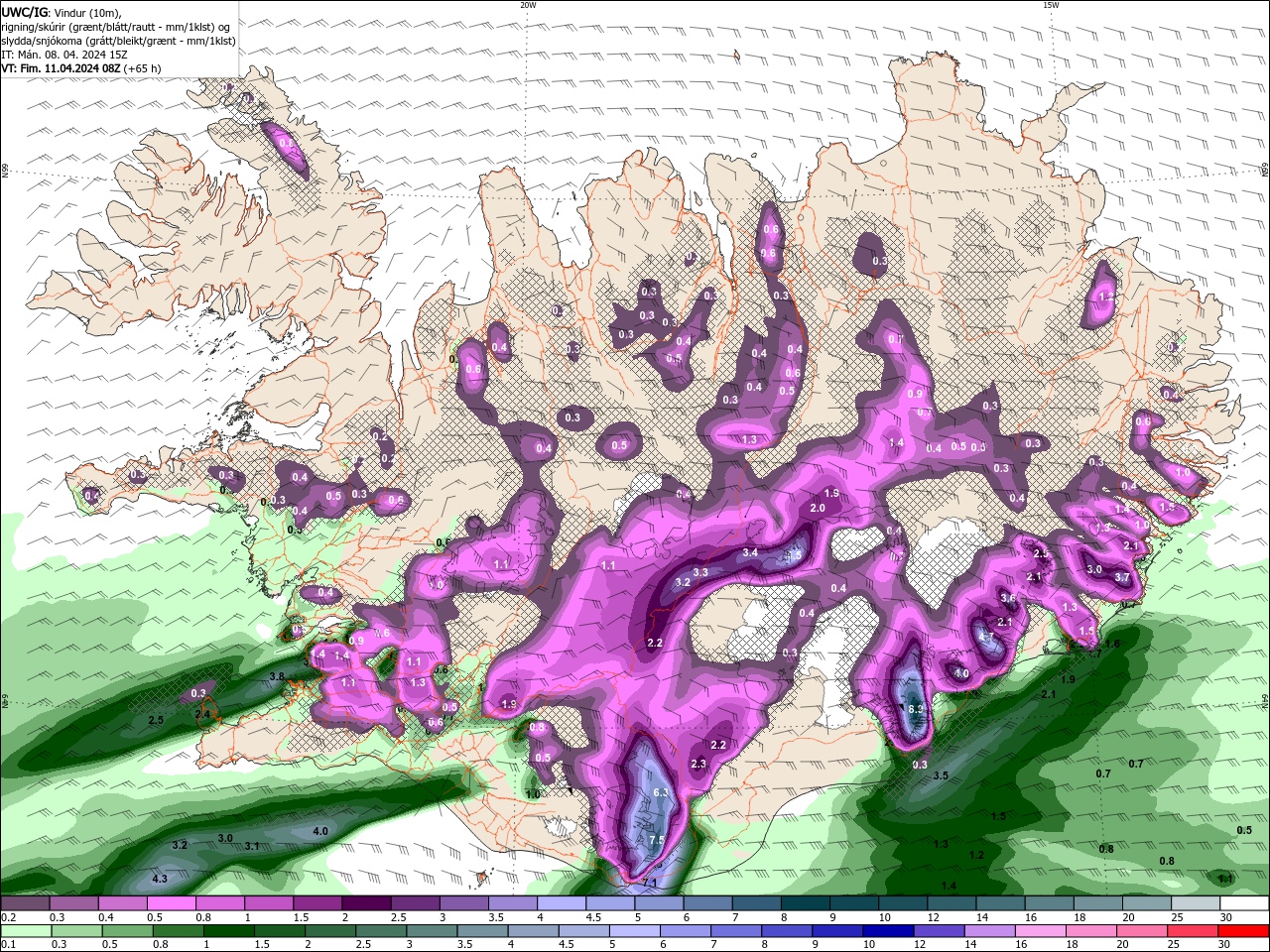Select the rigning/skúrir legend description line
The image size is (1270, 952).
click(x=116, y=27)
